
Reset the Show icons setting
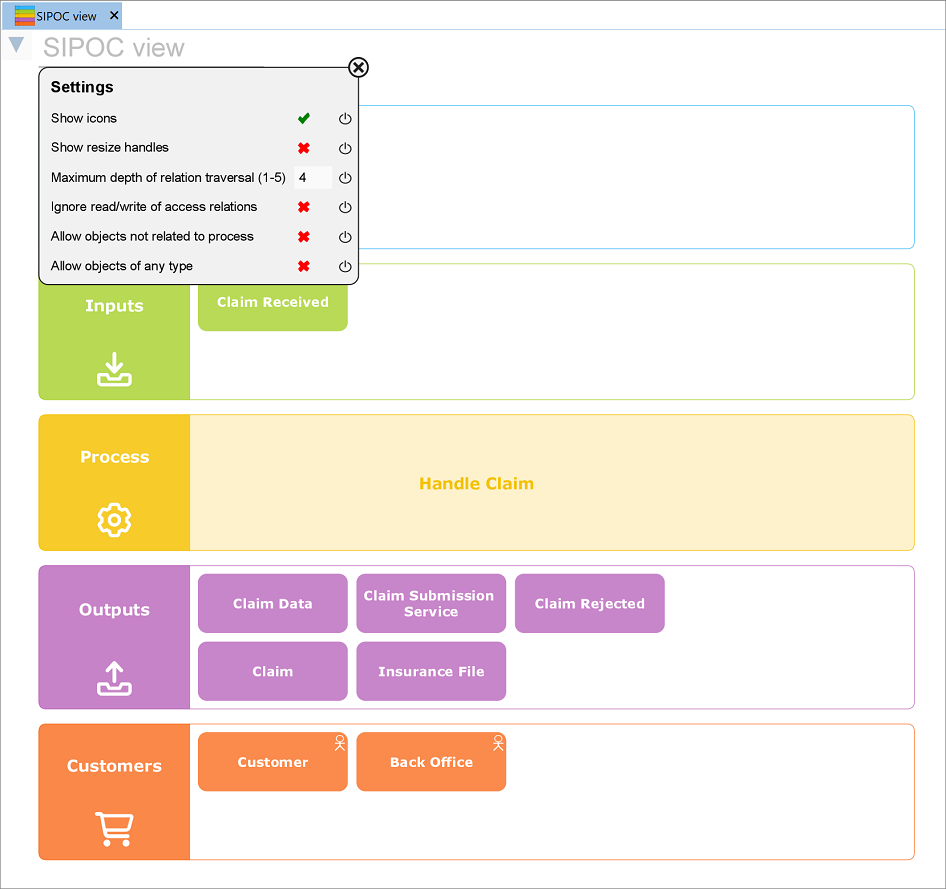pos(345,119)
